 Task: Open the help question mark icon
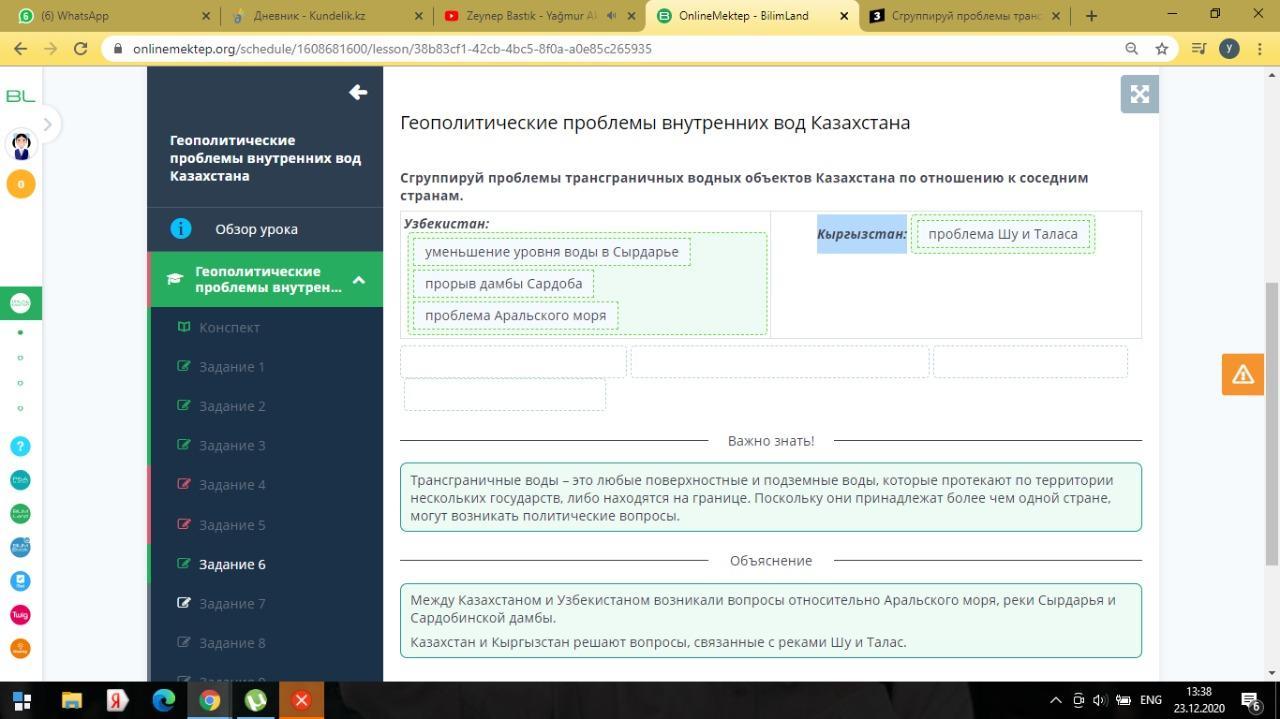[x=20, y=446]
